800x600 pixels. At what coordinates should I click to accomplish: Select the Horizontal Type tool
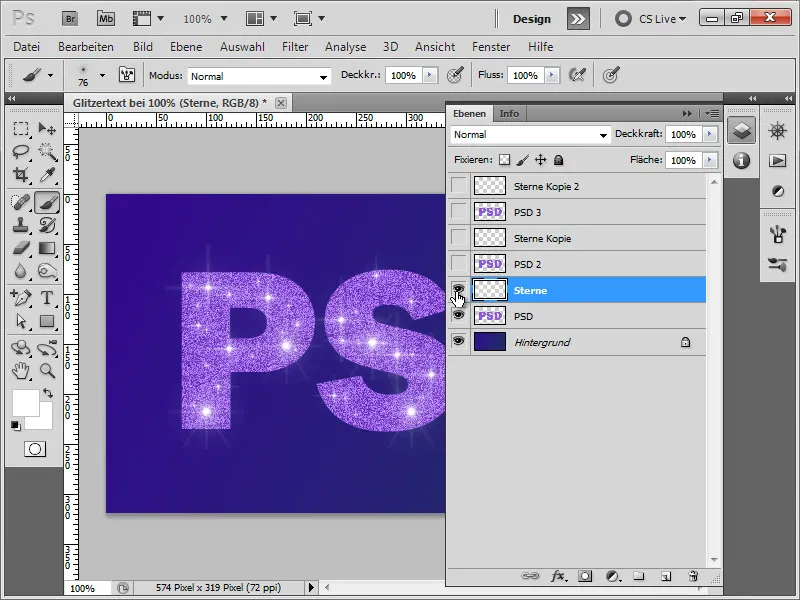click(x=47, y=297)
